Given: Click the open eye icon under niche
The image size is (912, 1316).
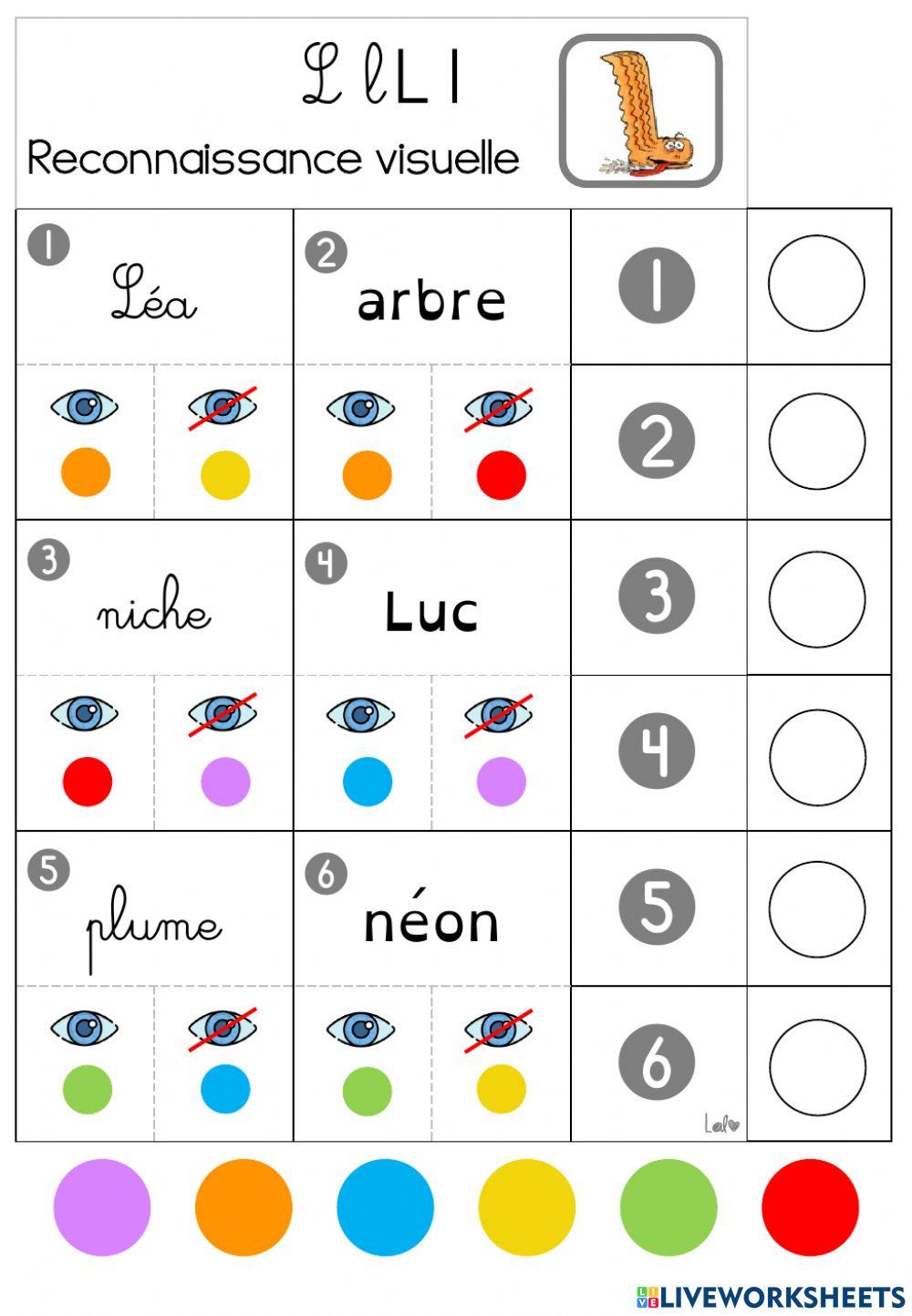Looking at the screenshot, I should coord(84,713).
